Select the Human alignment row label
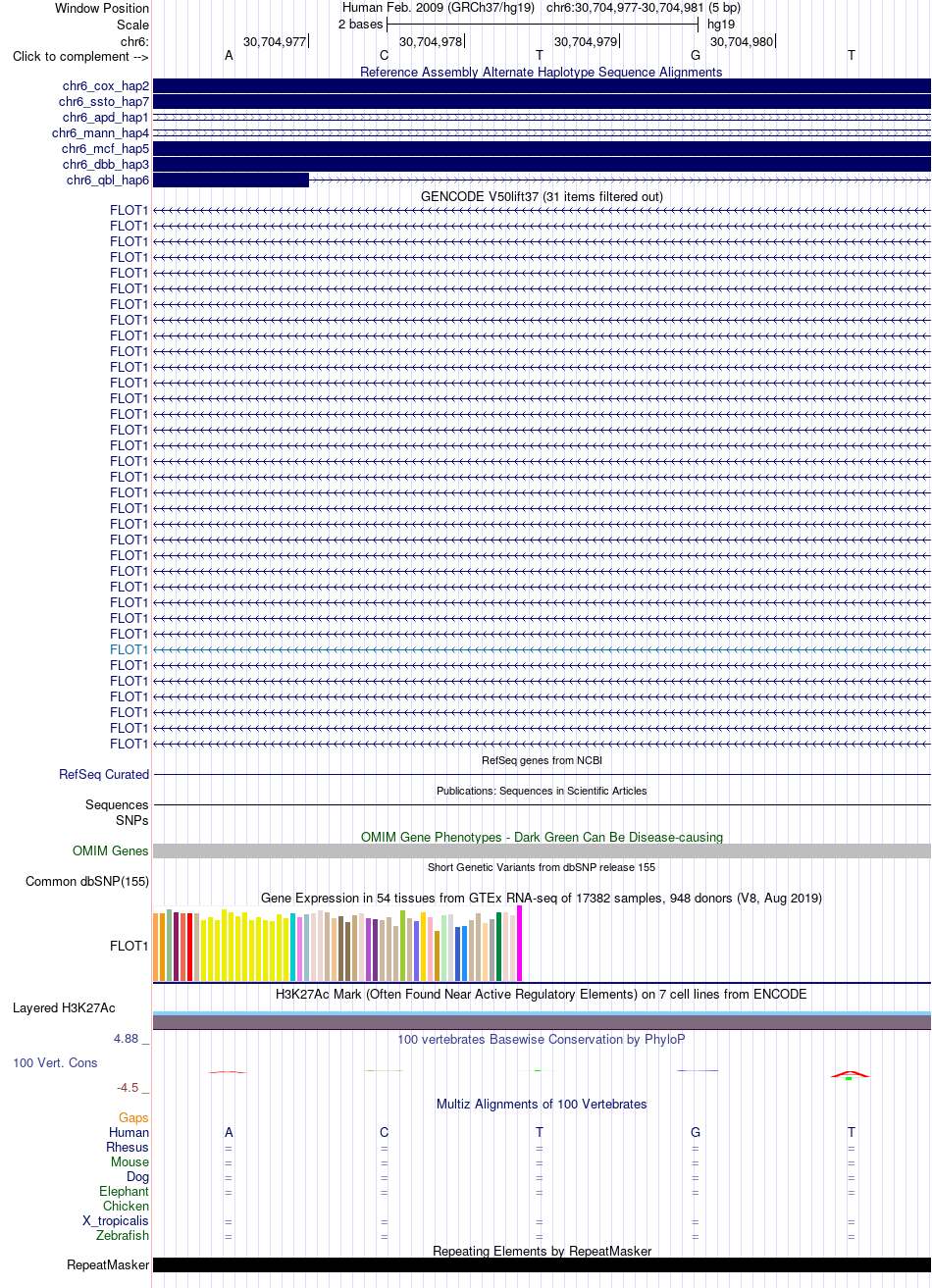 129,1133
